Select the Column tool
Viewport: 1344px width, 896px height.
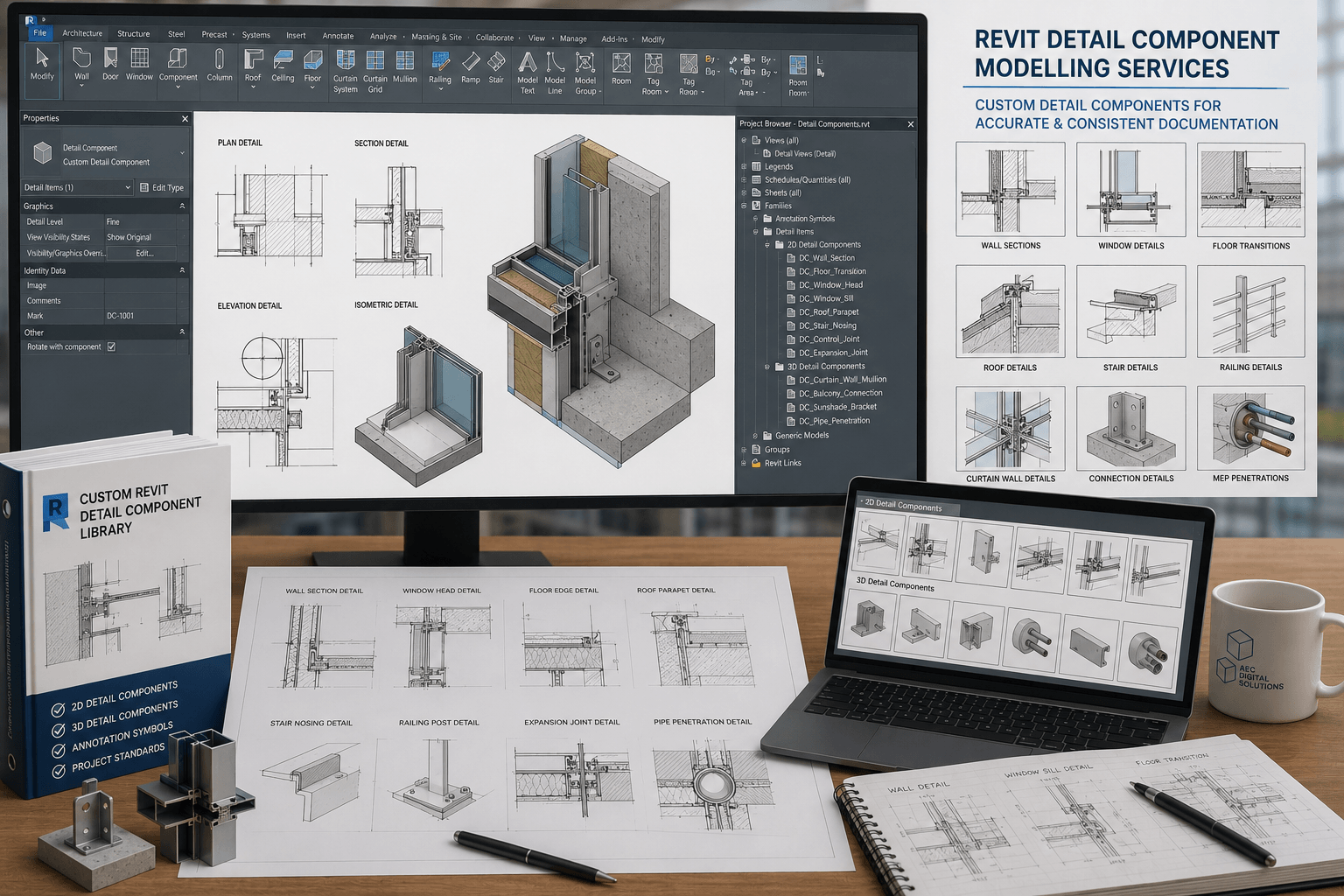(220, 64)
